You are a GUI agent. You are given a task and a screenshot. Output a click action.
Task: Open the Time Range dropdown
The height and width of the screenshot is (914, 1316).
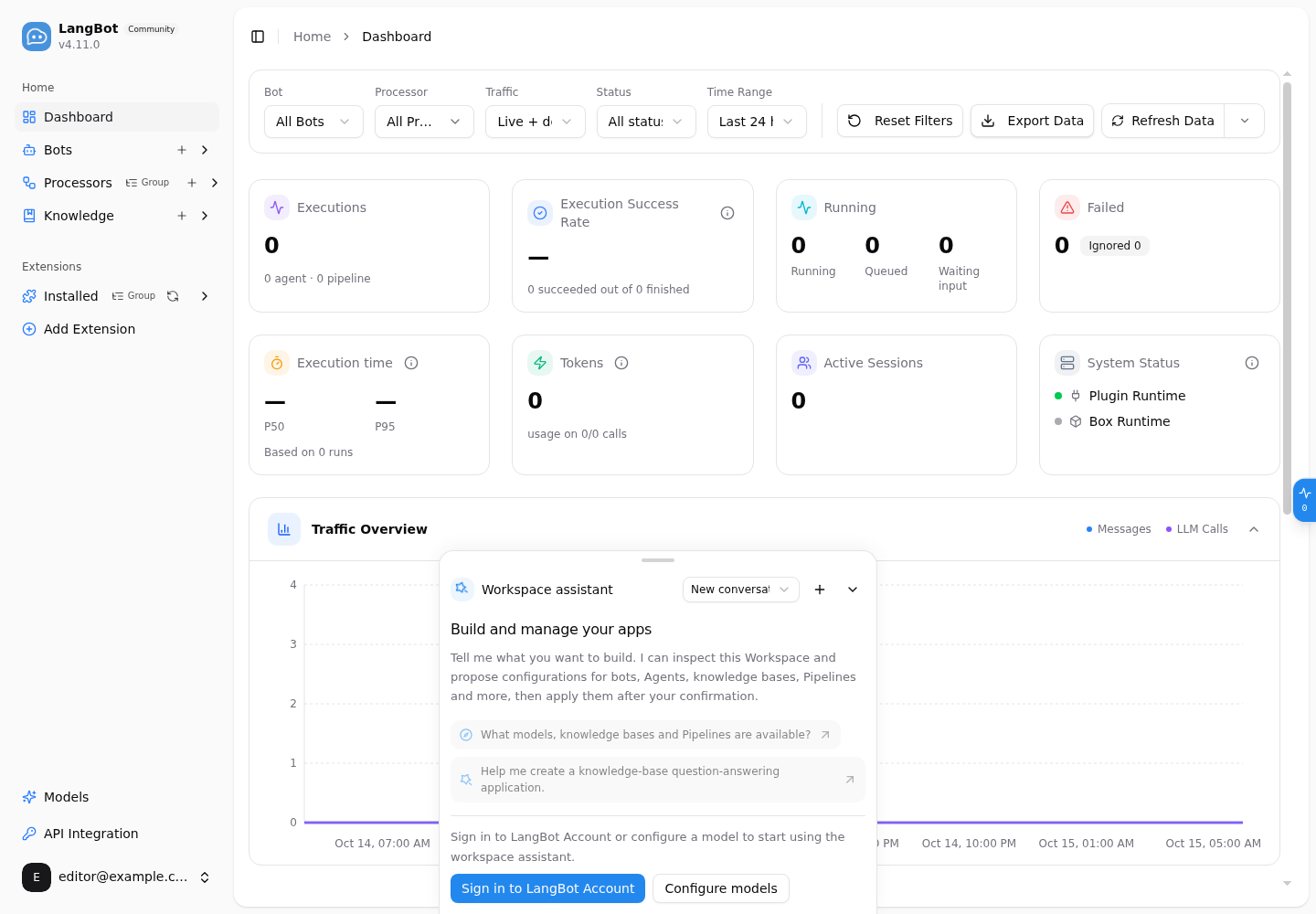[757, 122]
